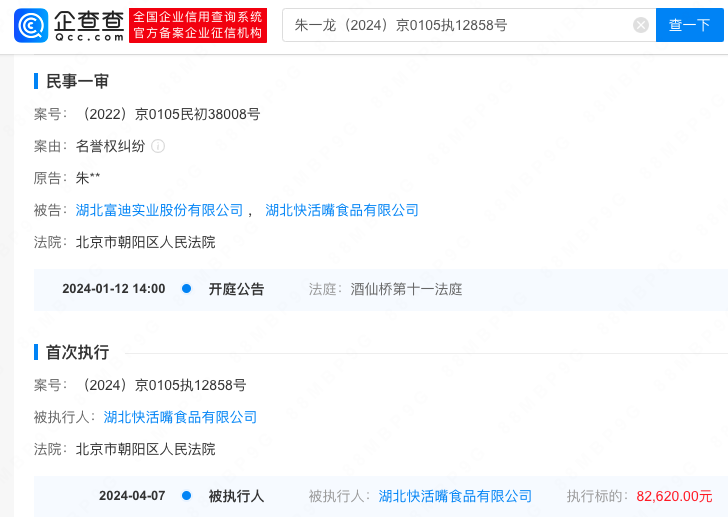
Task: Open 湖北快活嘴食品有限公司 in the 2024-04-07 row
Action: pyautogui.click(x=455, y=496)
